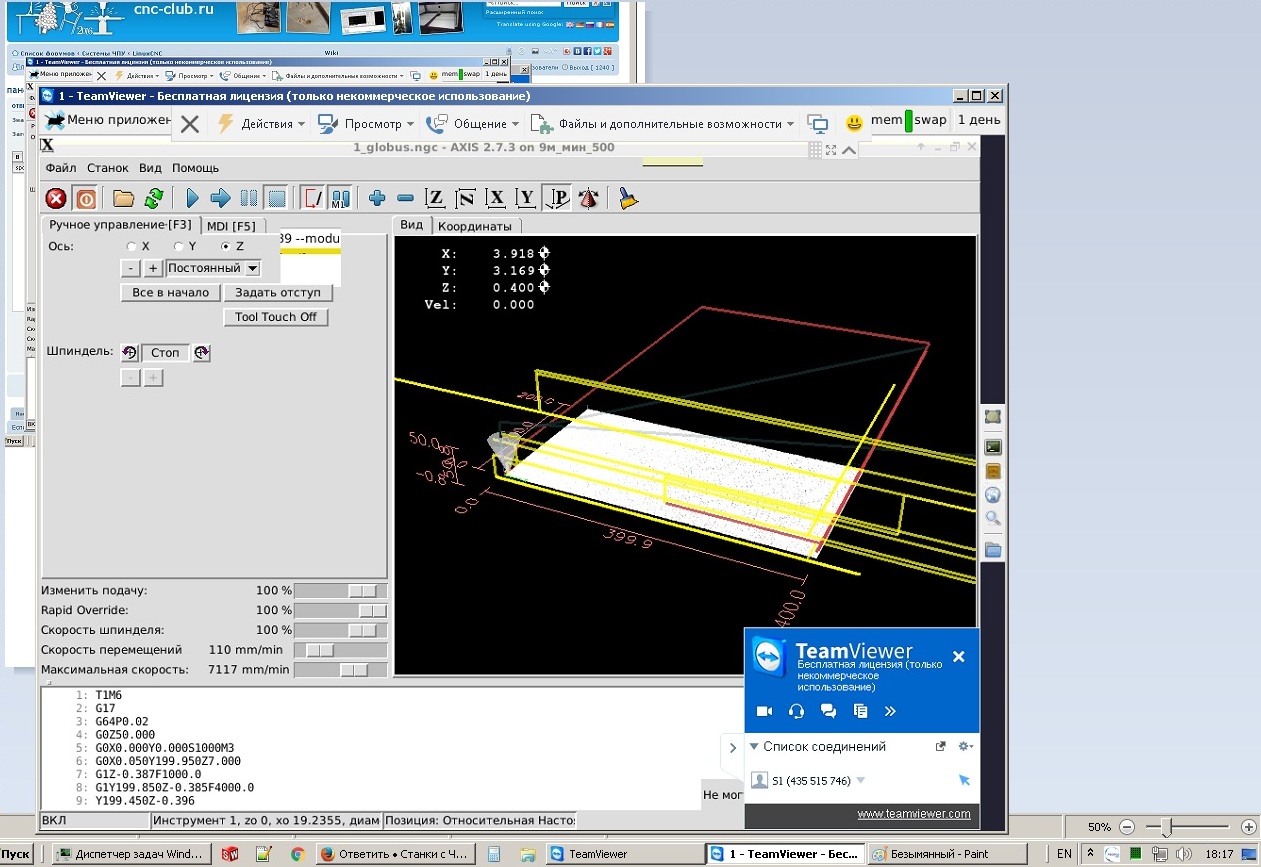
Task: Execute next line step arrow icon
Action: pyautogui.click(x=221, y=198)
